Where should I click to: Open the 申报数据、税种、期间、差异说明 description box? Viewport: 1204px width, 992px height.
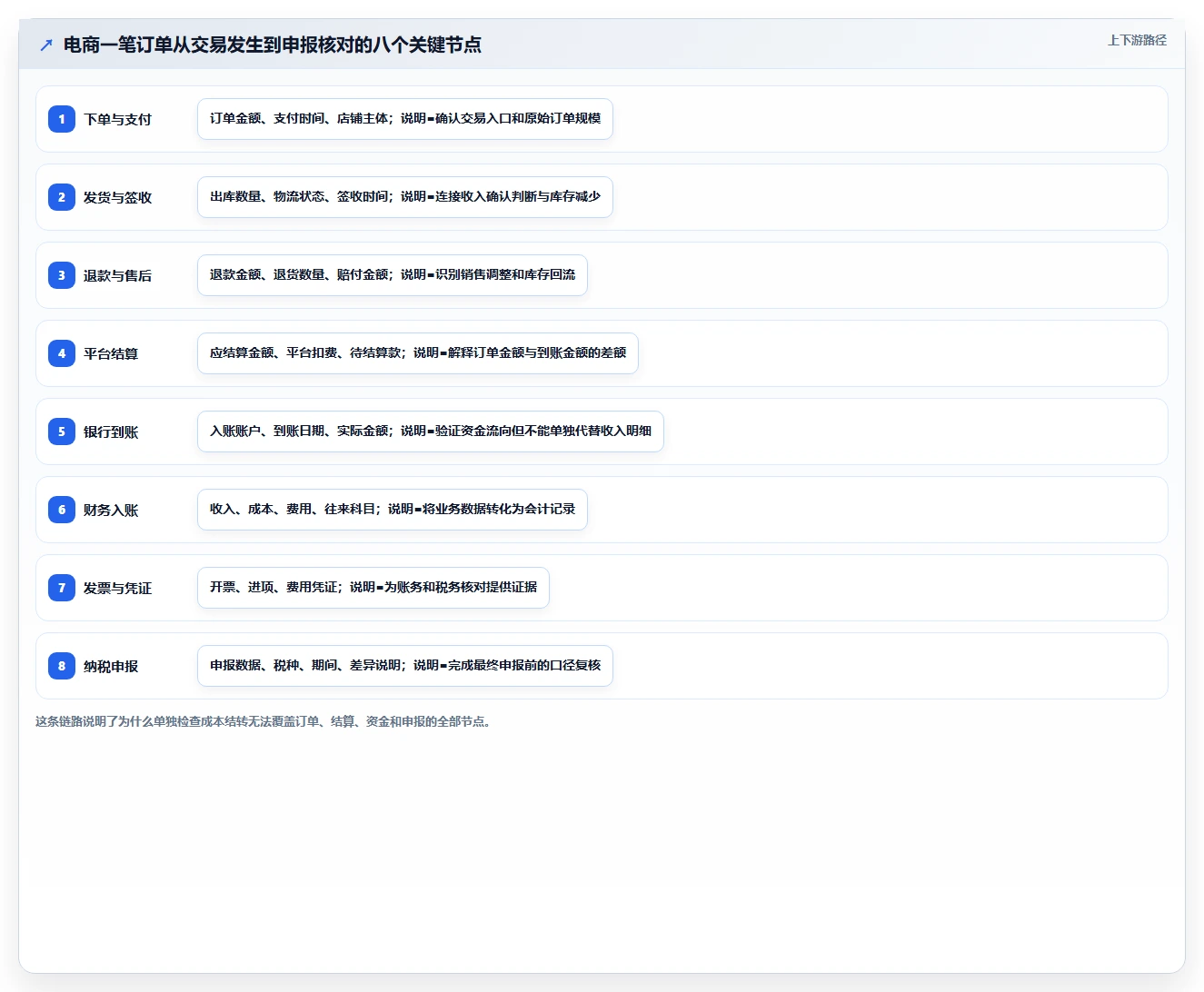(x=405, y=666)
